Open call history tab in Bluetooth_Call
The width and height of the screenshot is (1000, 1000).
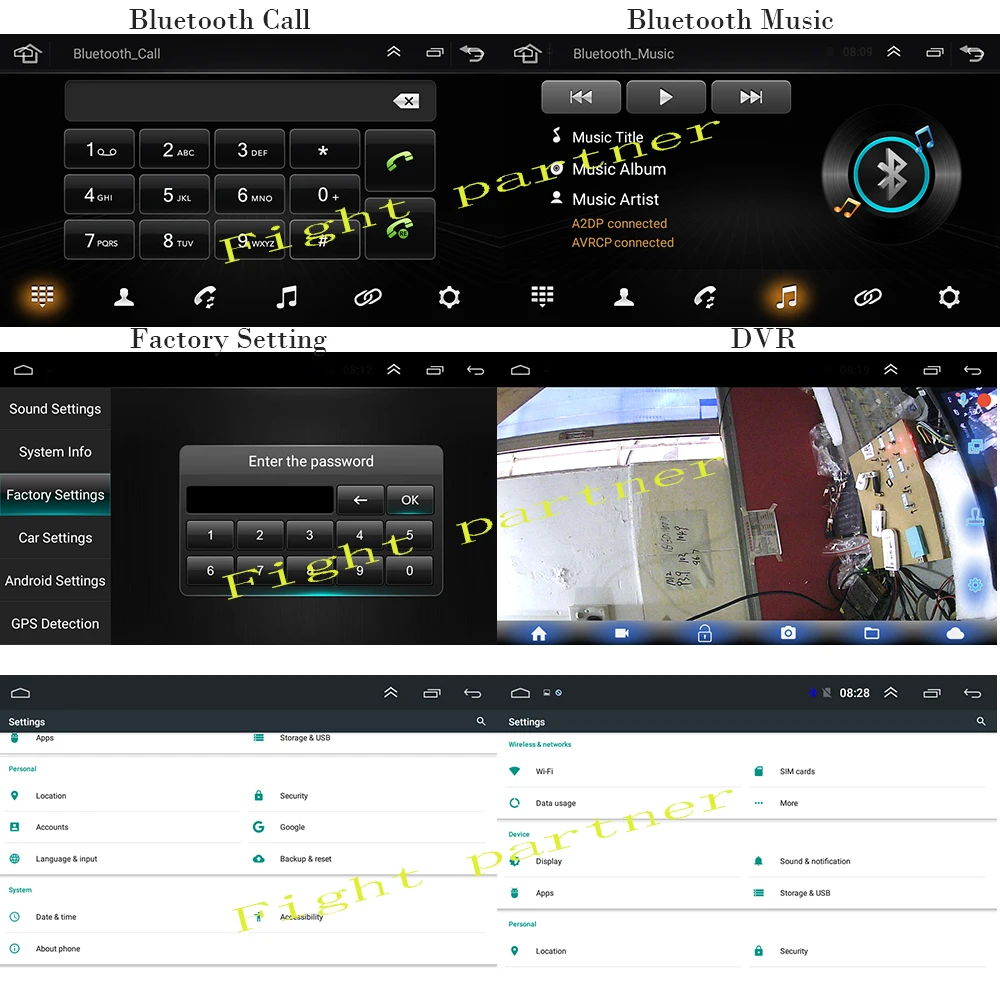(x=205, y=297)
